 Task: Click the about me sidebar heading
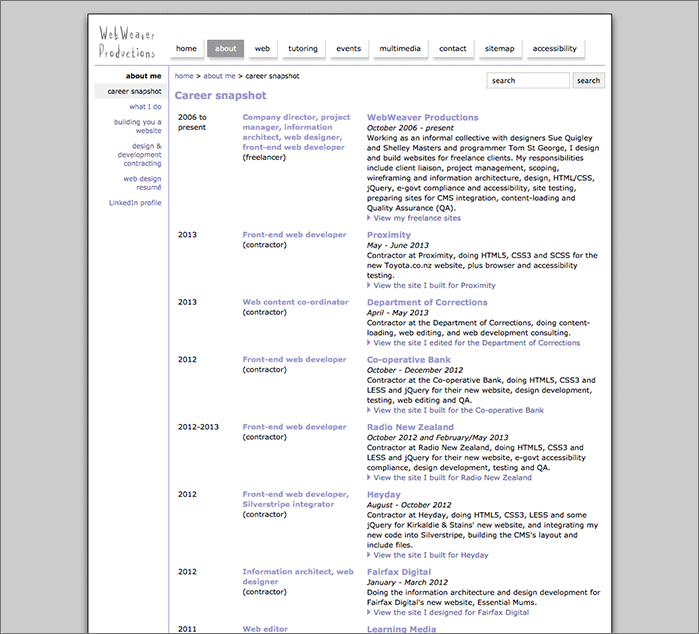point(144,76)
